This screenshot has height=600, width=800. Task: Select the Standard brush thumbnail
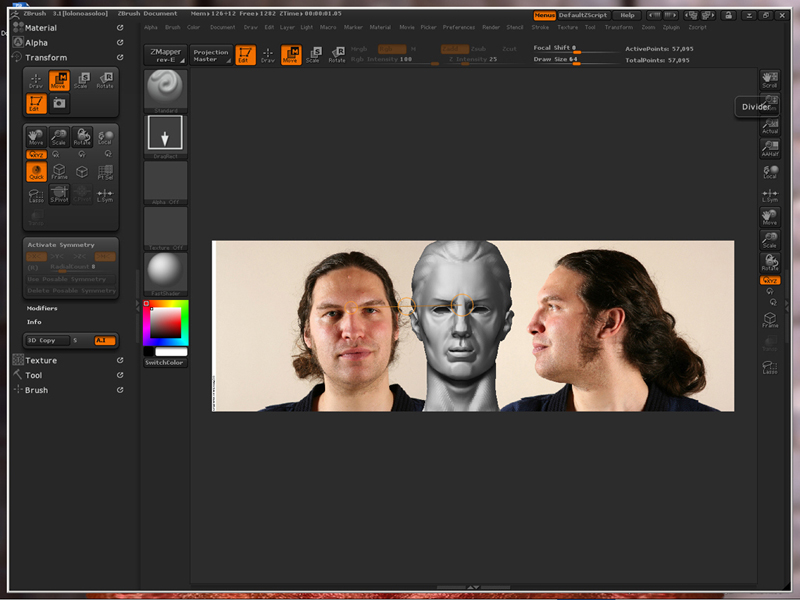tap(165, 90)
